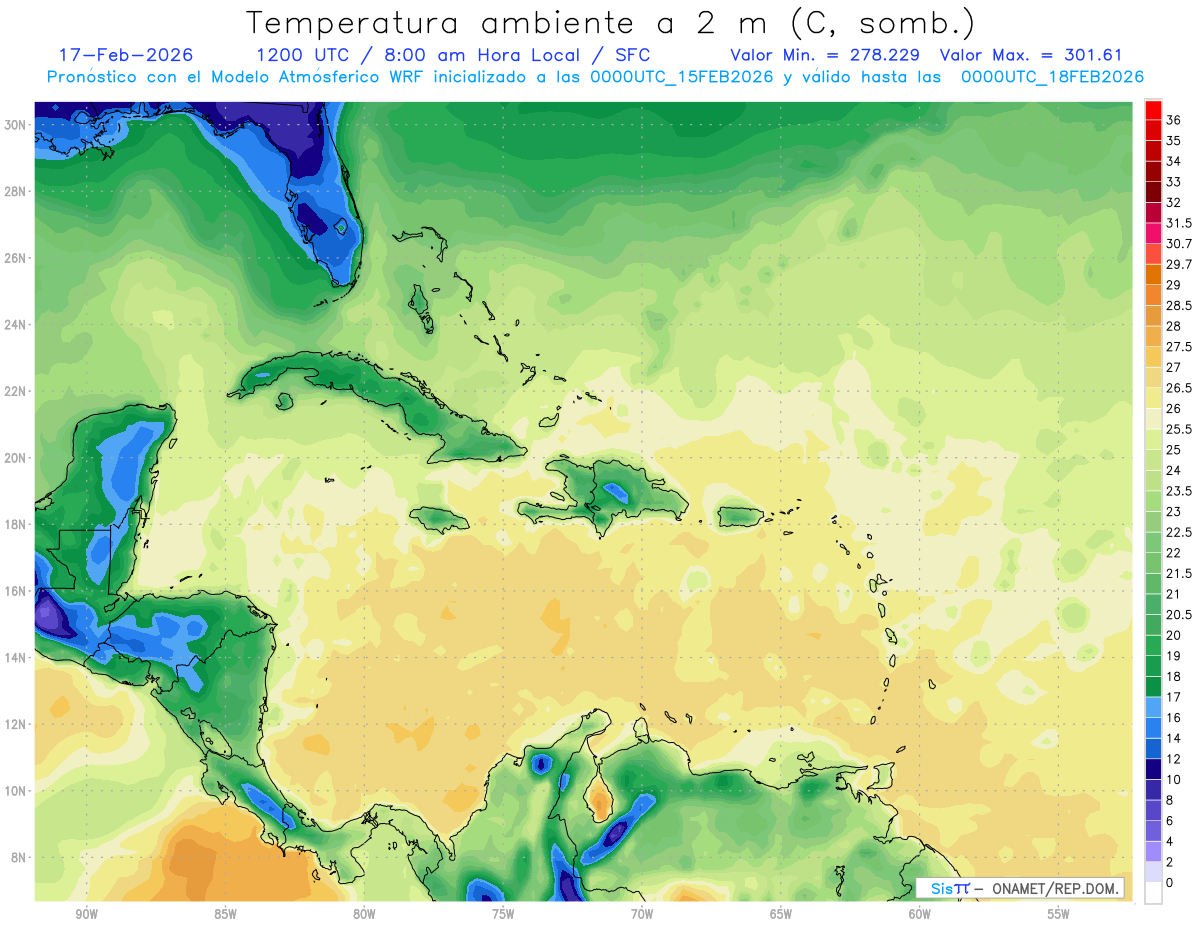Click the '26N' latitude label
Image resolution: width=1200 pixels, height=927 pixels.
click(x=14, y=258)
